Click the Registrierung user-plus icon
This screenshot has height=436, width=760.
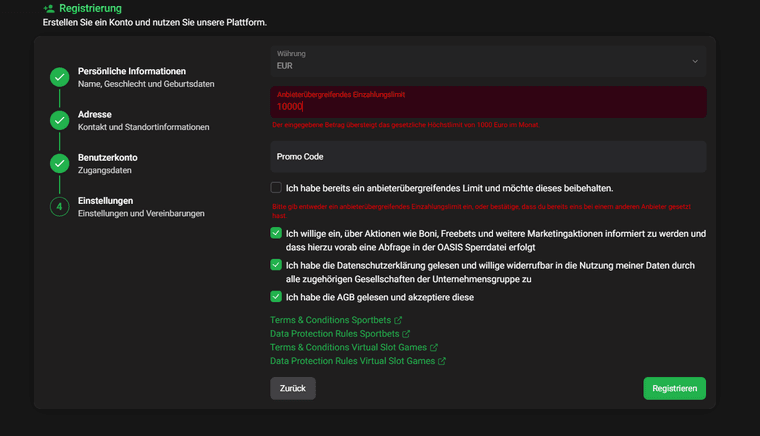pyautogui.click(x=48, y=8)
